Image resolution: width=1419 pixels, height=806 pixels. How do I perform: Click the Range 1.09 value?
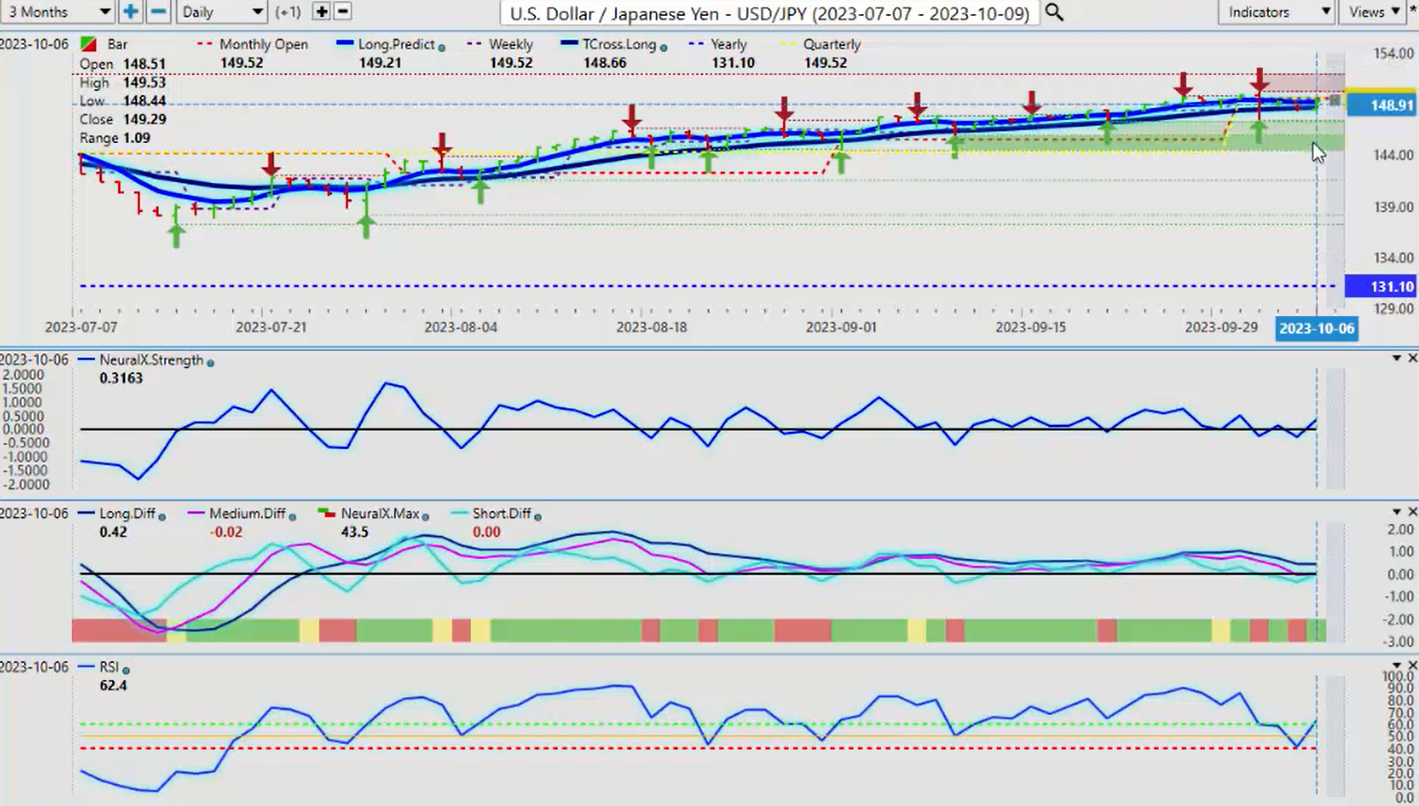coord(135,138)
